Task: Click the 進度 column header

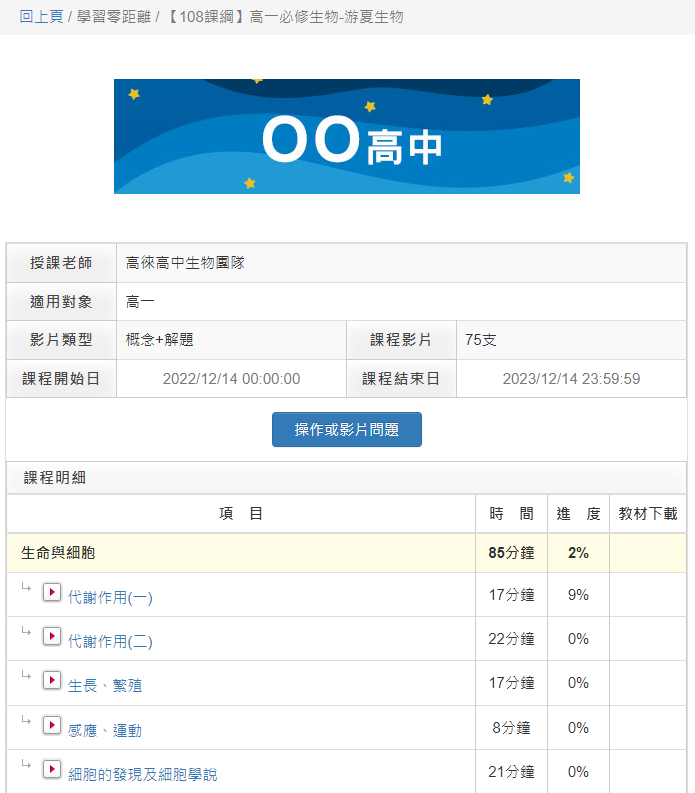Action: pyautogui.click(x=578, y=513)
